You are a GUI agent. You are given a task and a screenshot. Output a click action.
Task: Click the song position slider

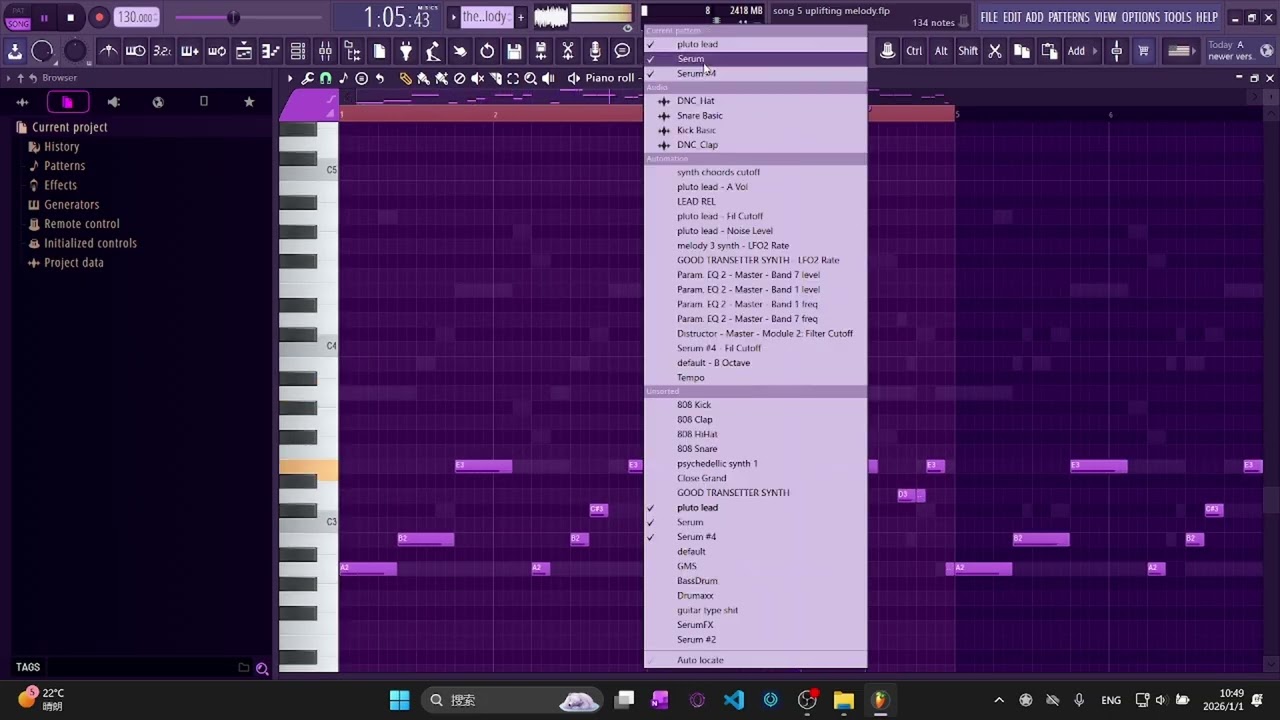251,18
